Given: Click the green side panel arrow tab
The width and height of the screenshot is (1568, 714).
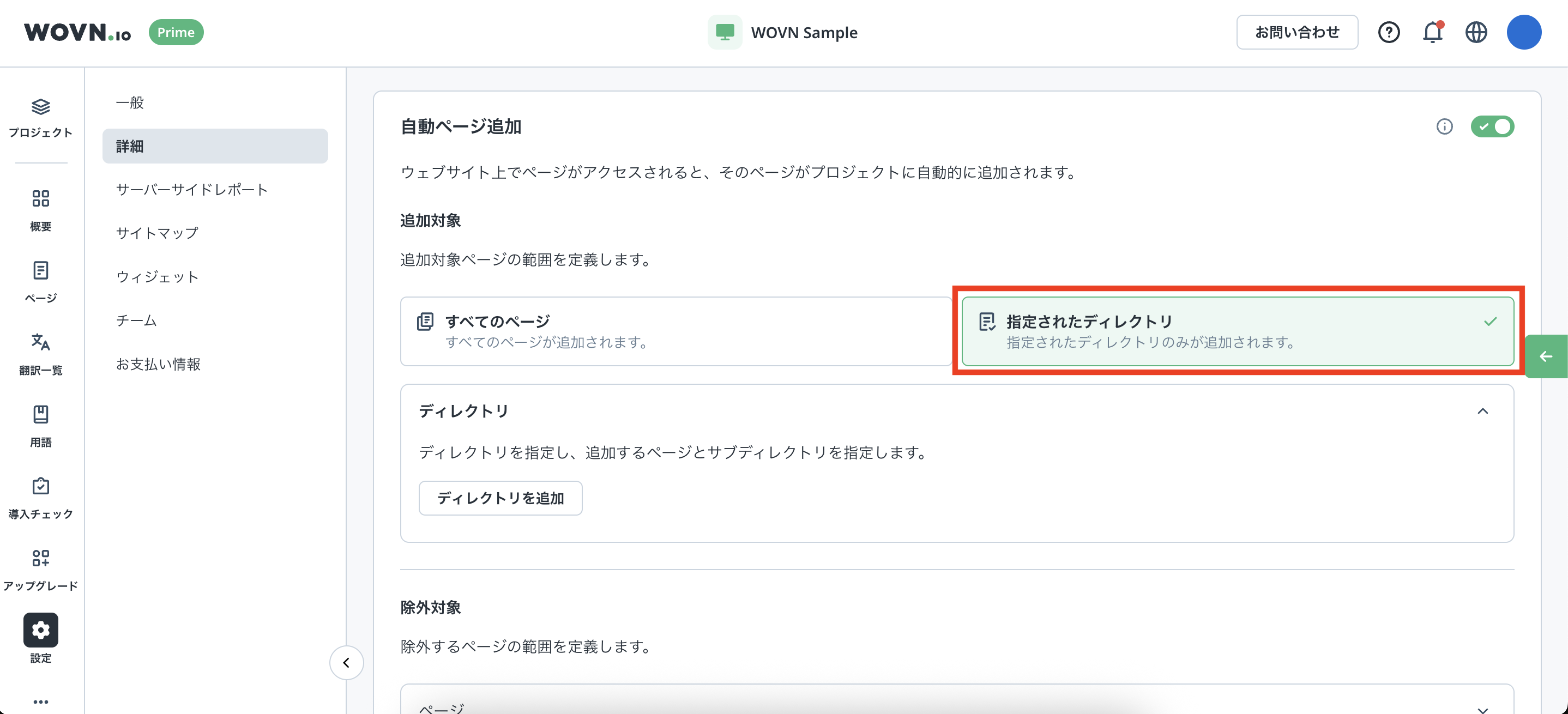Looking at the screenshot, I should coord(1546,356).
